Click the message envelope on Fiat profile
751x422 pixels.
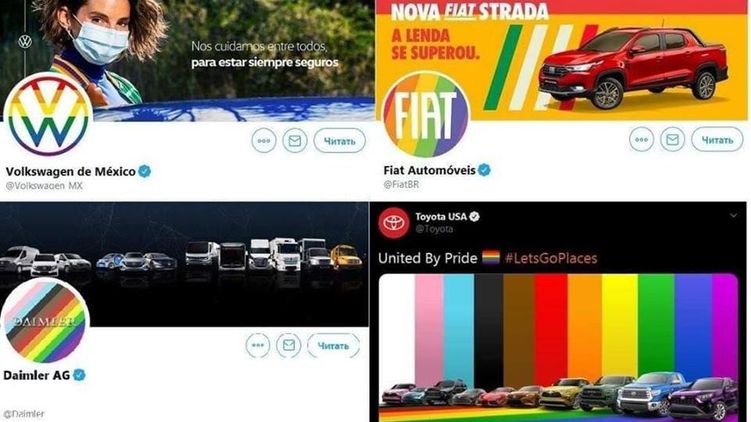coord(672,139)
